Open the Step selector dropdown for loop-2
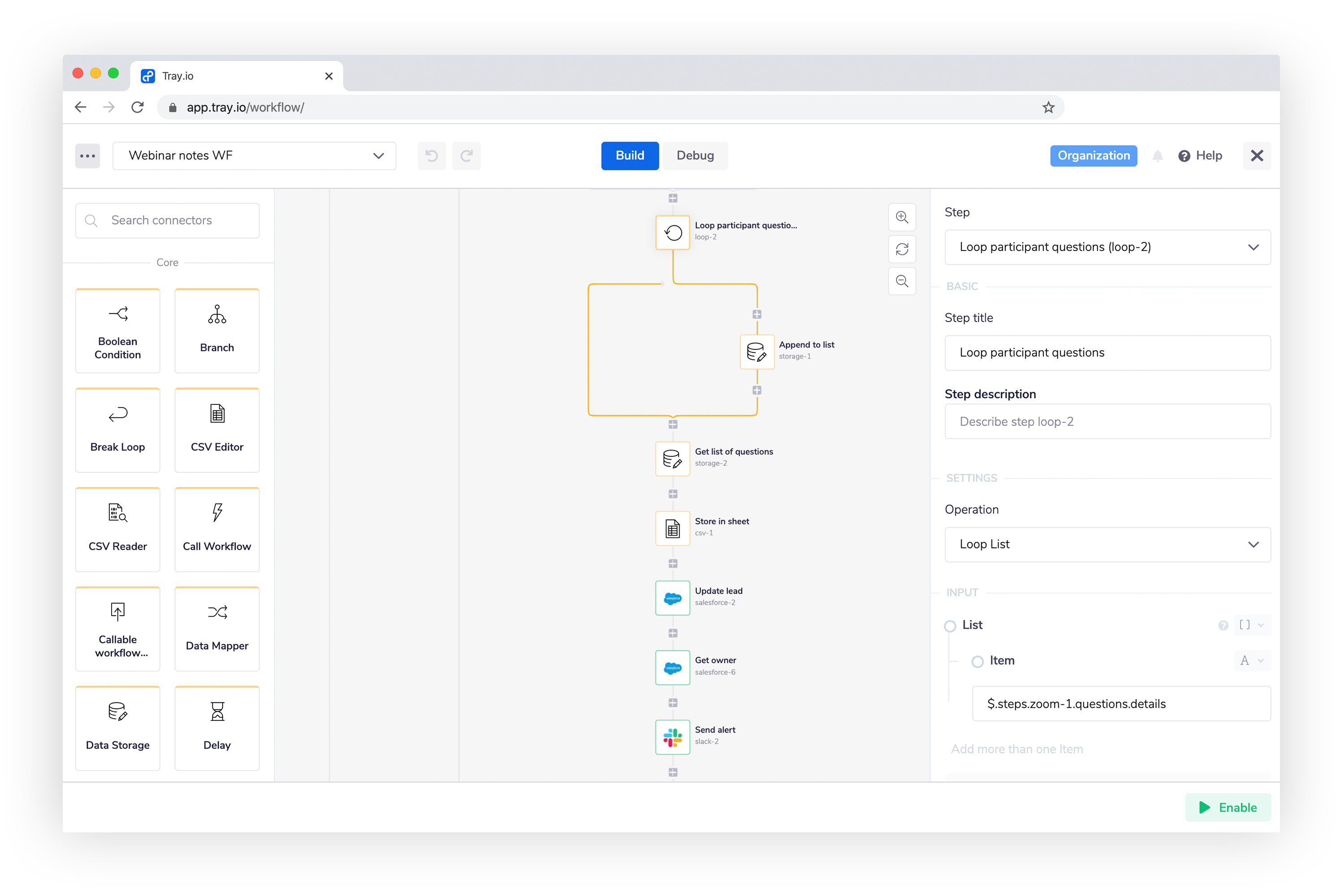 pos(1107,247)
